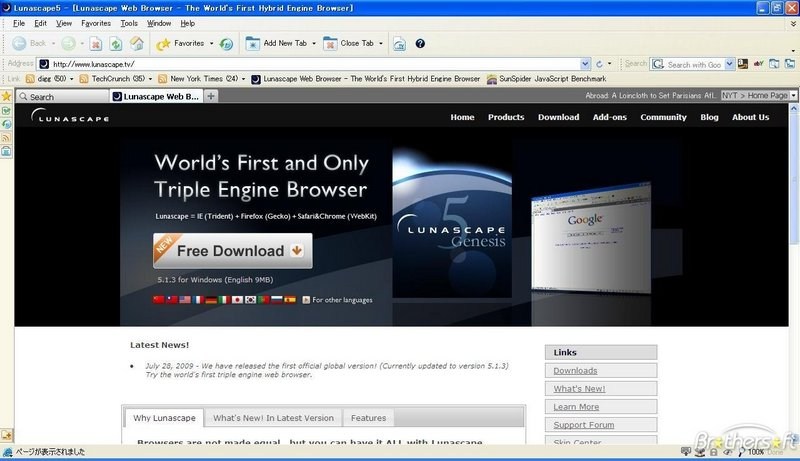Viewport: 800px width, 461px height.
Task: Click the Close Tab icon
Action: click(x=330, y=44)
